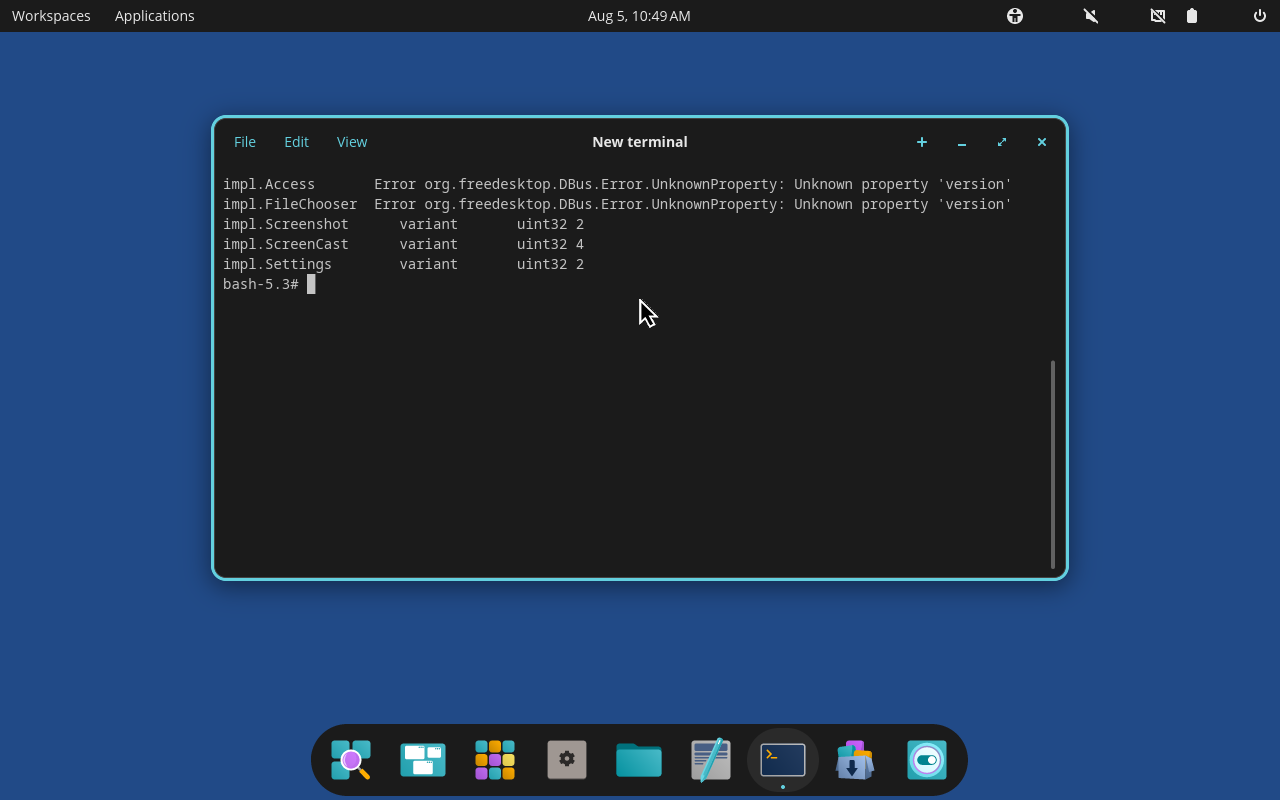Viewport: 1280px width, 800px height.
Task: Open the app library grid icon
Action: point(495,760)
